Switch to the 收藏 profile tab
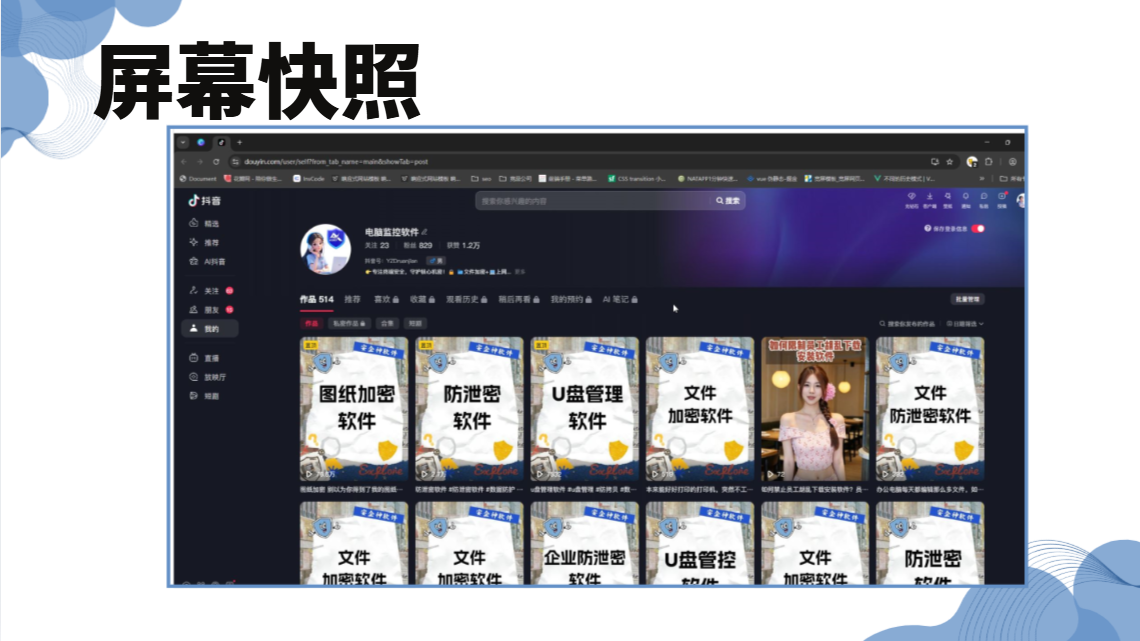The width and height of the screenshot is (1140, 641). [422, 299]
